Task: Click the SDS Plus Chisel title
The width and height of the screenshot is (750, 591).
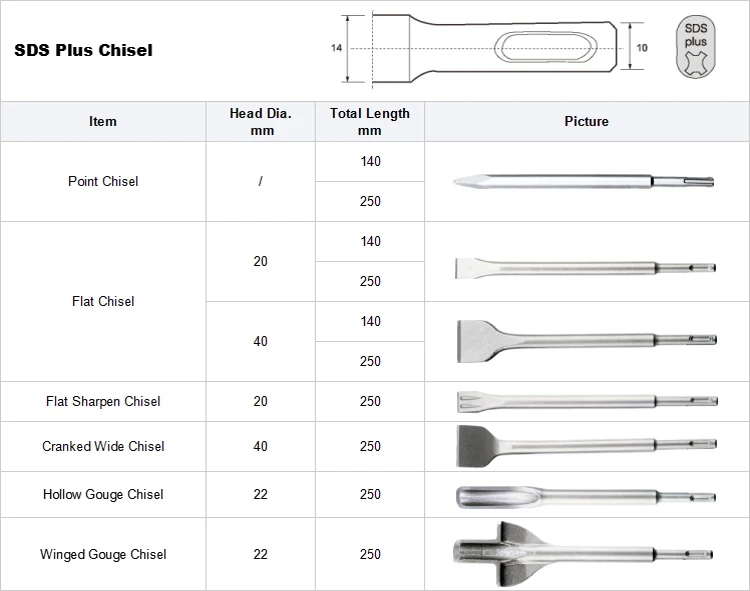Action: pos(84,50)
